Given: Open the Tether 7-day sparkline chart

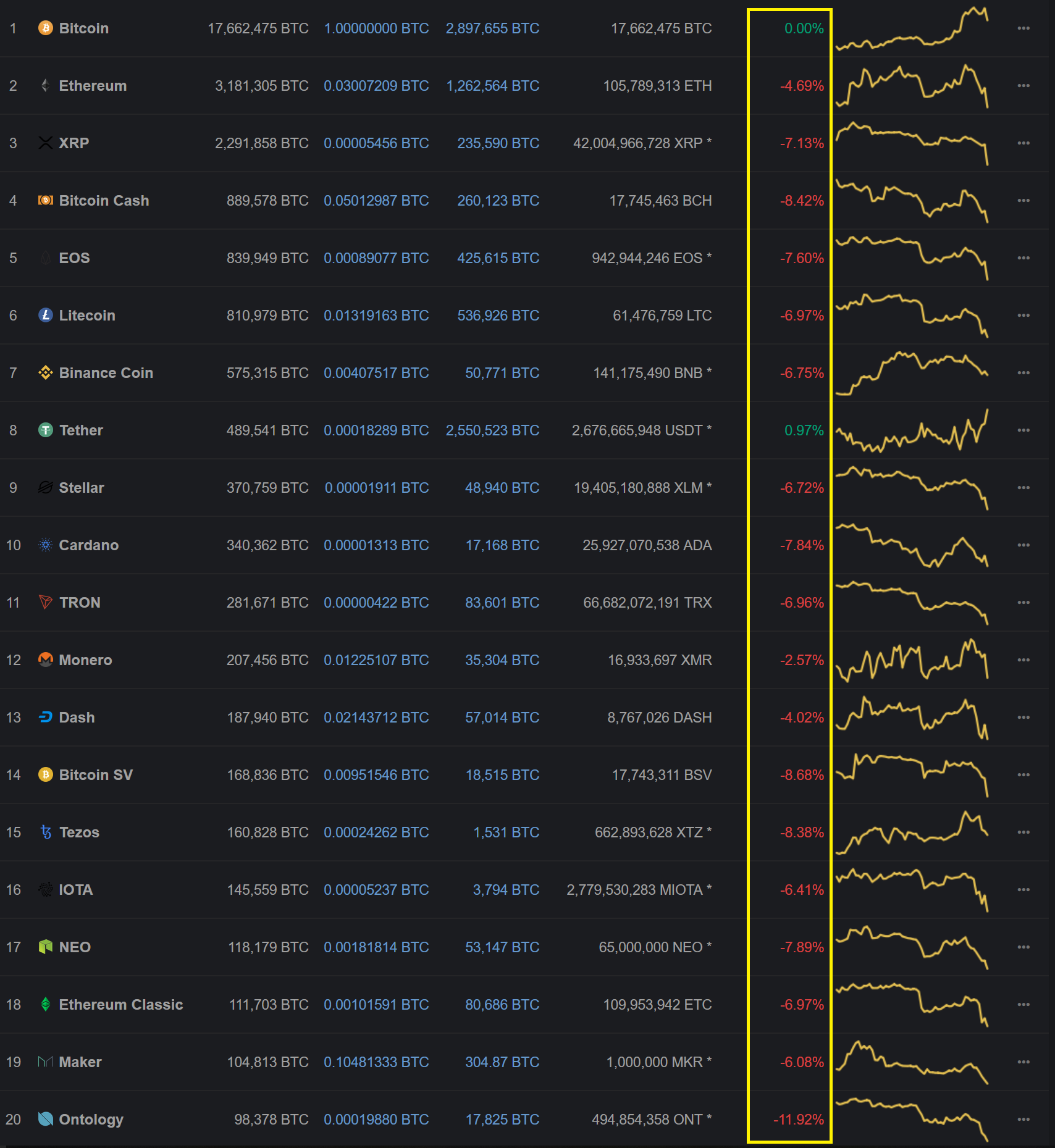Looking at the screenshot, I should pyautogui.click(x=912, y=430).
